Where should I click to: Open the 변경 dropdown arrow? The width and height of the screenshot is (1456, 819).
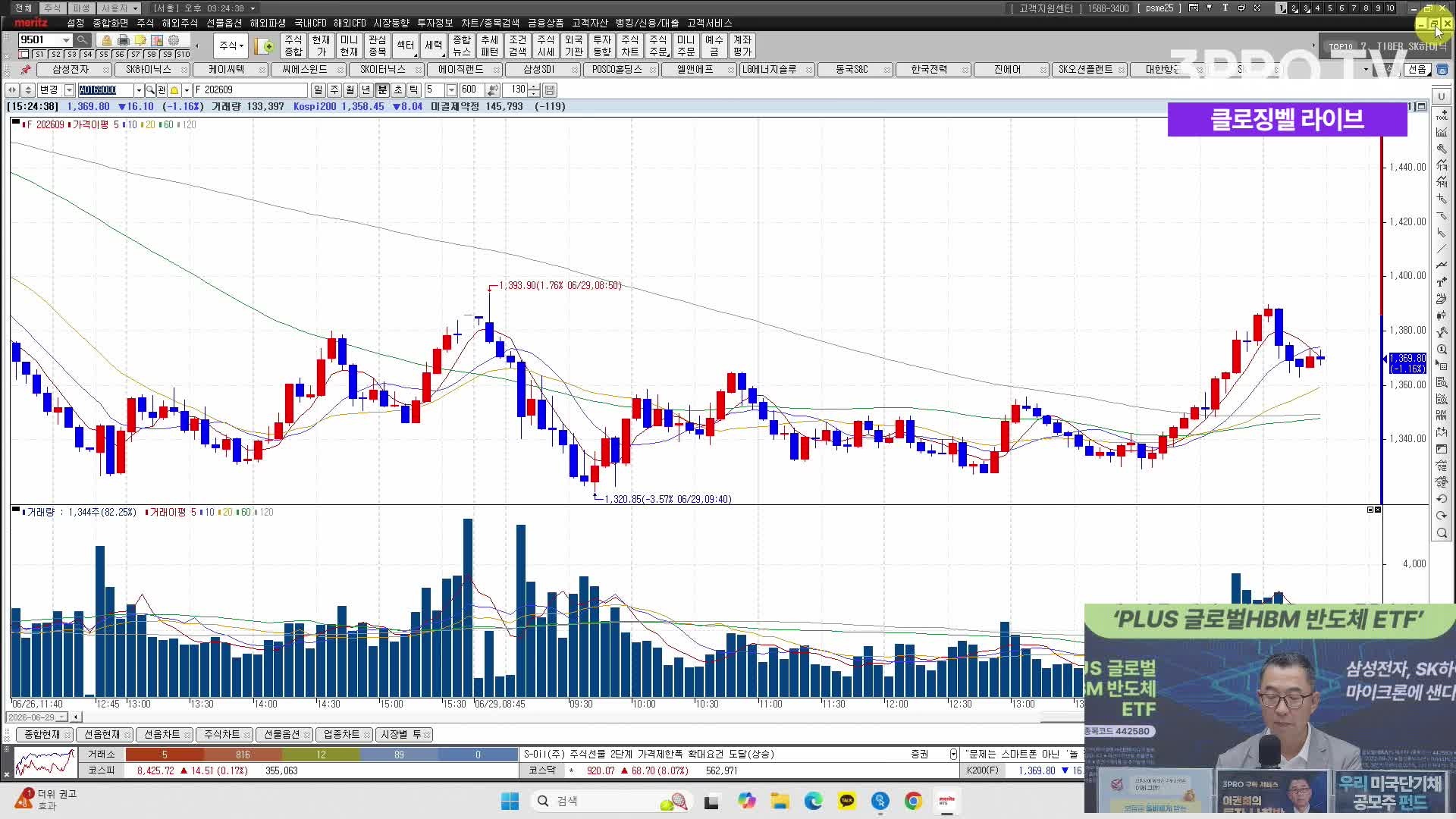point(69,89)
